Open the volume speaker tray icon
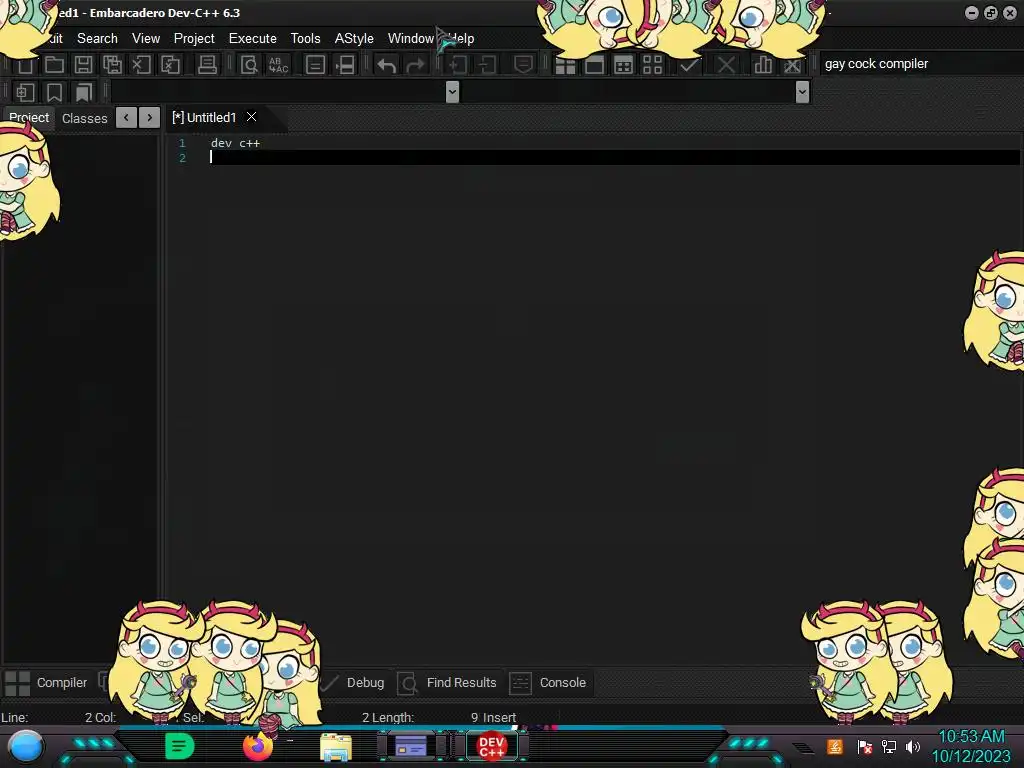The height and width of the screenshot is (768, 1024). [x=913, y=747]
